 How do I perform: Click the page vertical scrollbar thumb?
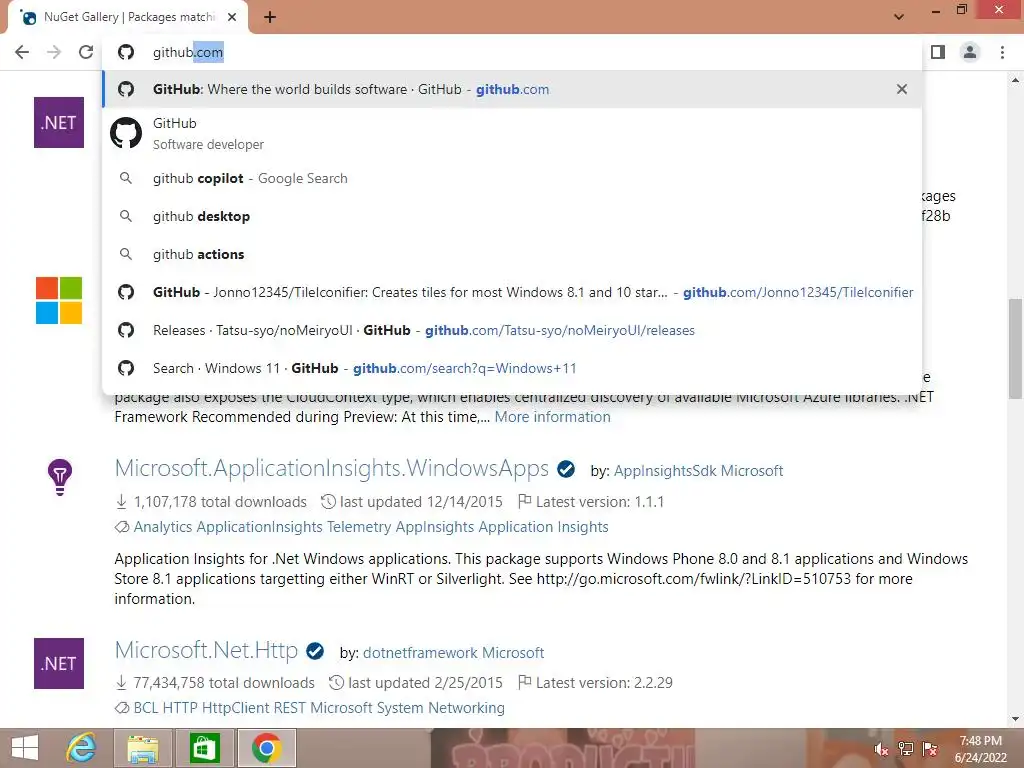coord(1015,349)
